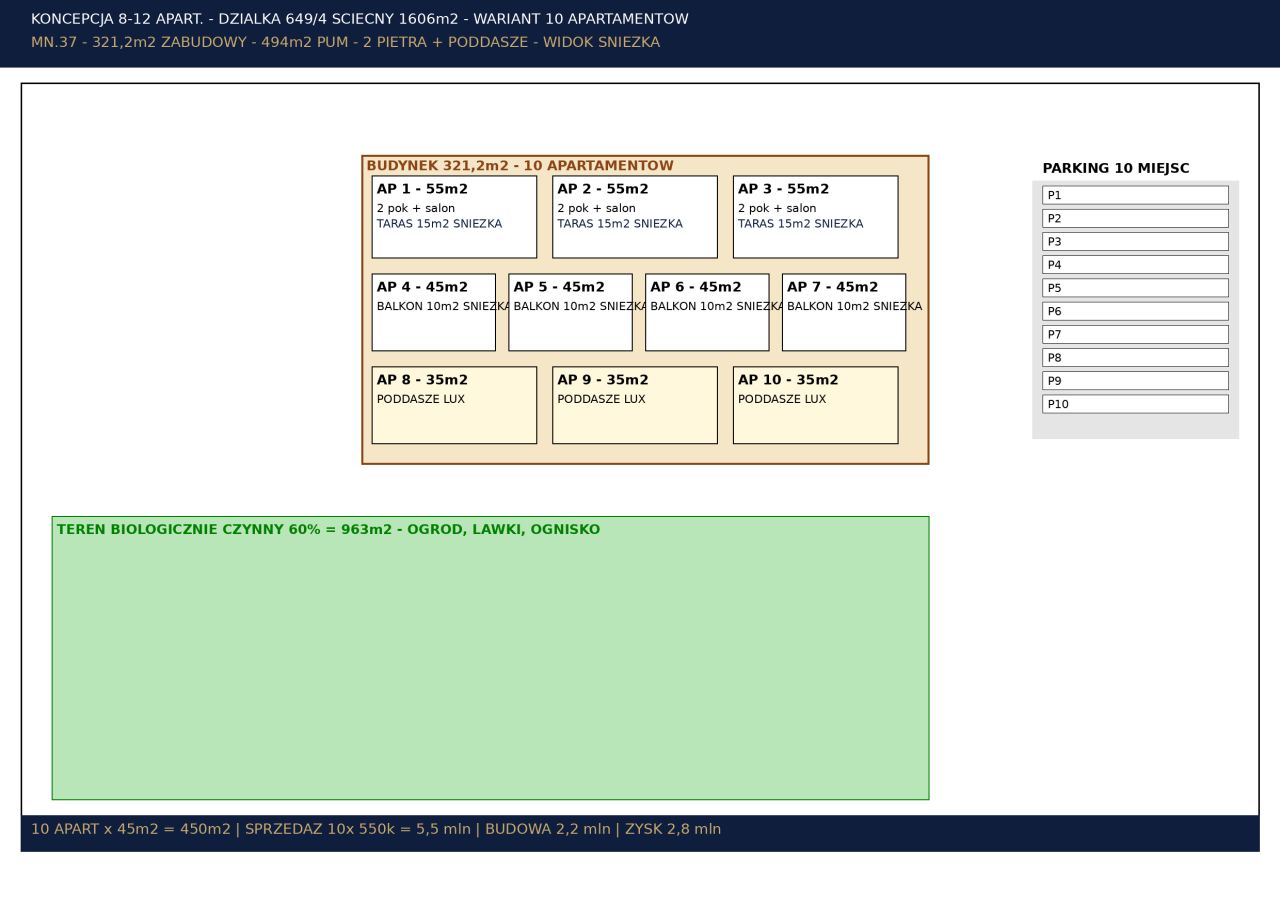
Task: Select the AP 1 - 55m2 apartment box
Action: coord(454,217)
